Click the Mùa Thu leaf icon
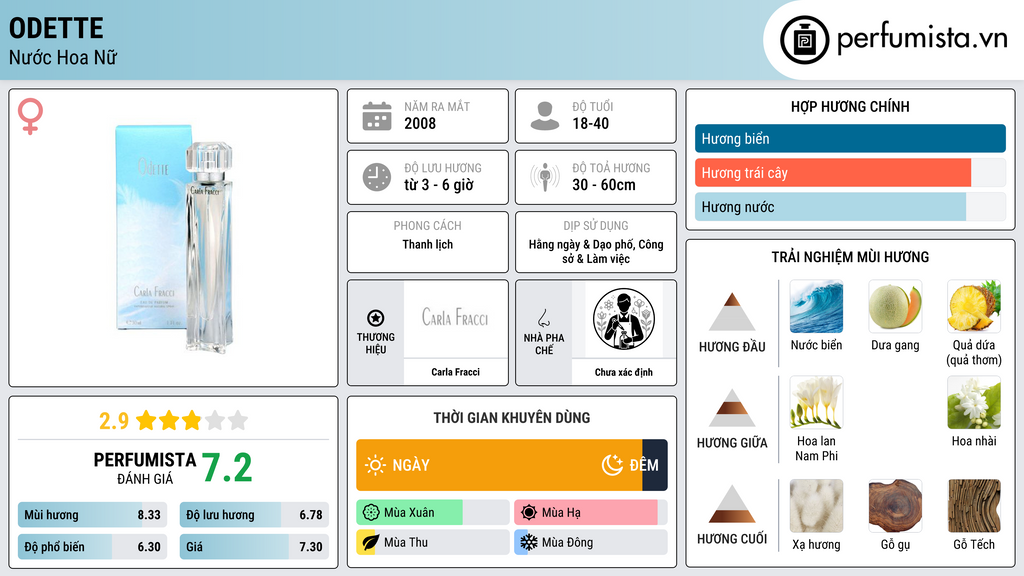 pos(370,543)
